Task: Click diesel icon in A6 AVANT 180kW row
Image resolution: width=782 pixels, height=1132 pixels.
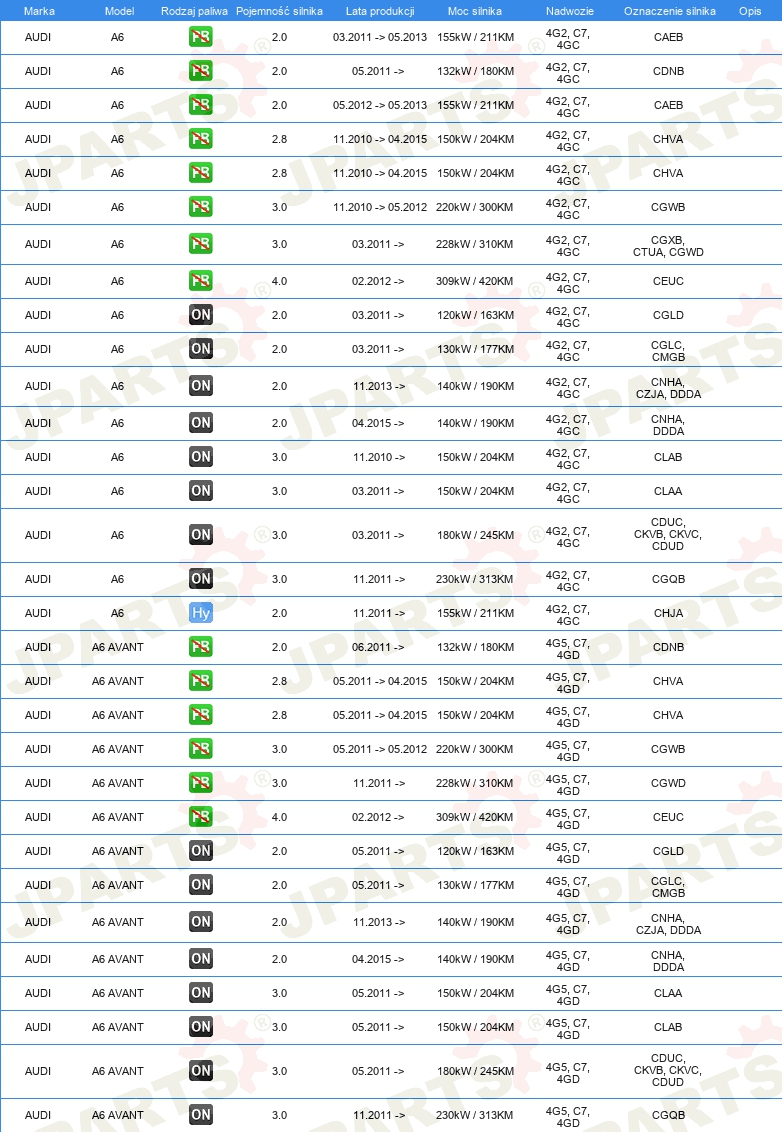Action: [x=201, y=1071]
